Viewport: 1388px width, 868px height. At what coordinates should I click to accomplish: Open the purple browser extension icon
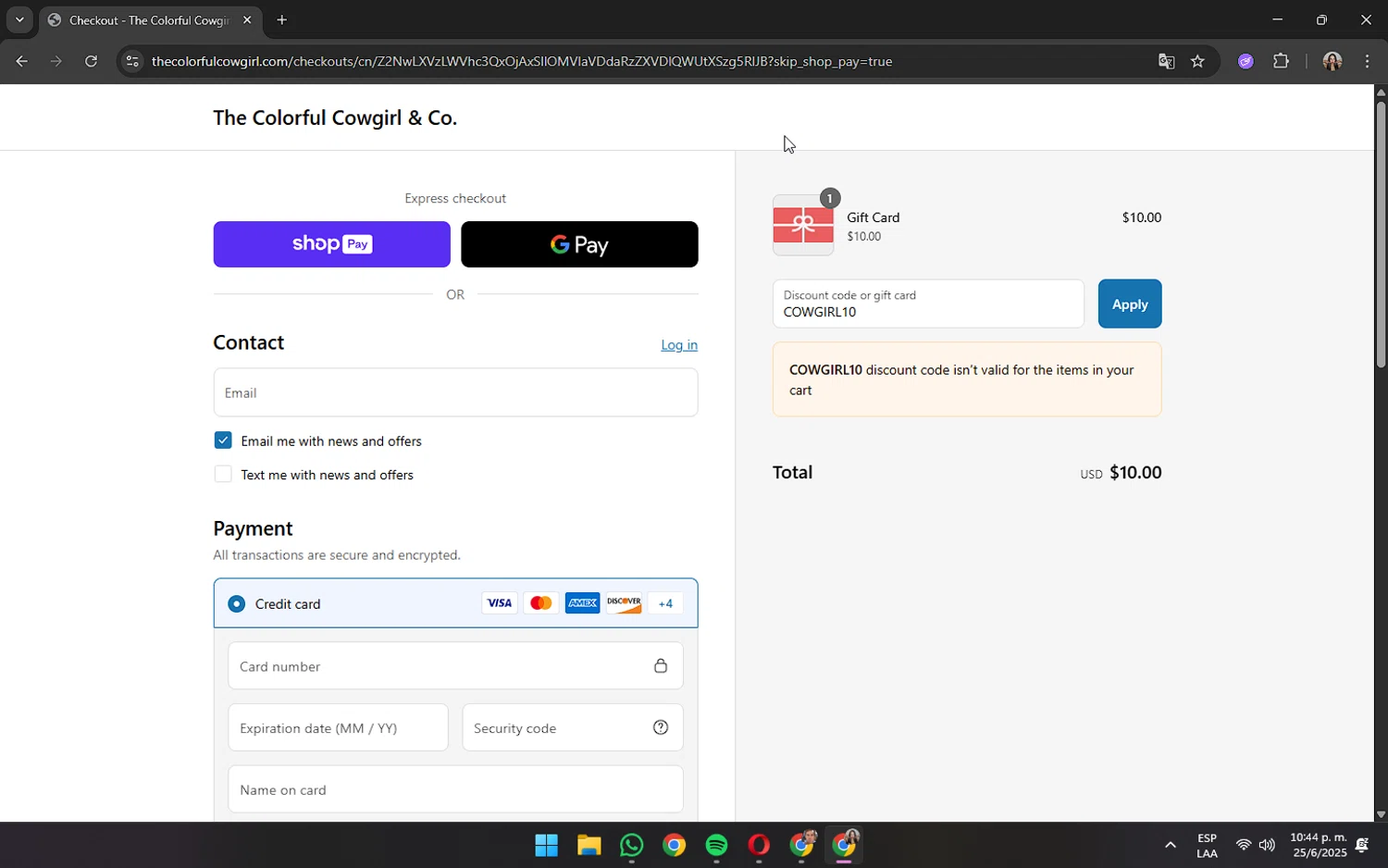1245,61
